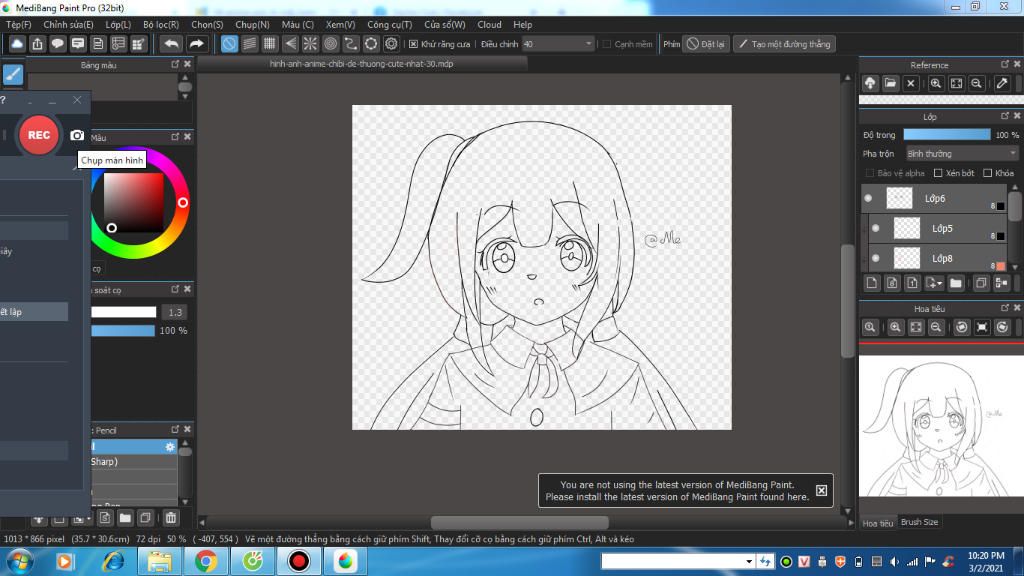Select the concentric circle snap icon
This screenshot has width=1024, height=576.
click(330, 44)
